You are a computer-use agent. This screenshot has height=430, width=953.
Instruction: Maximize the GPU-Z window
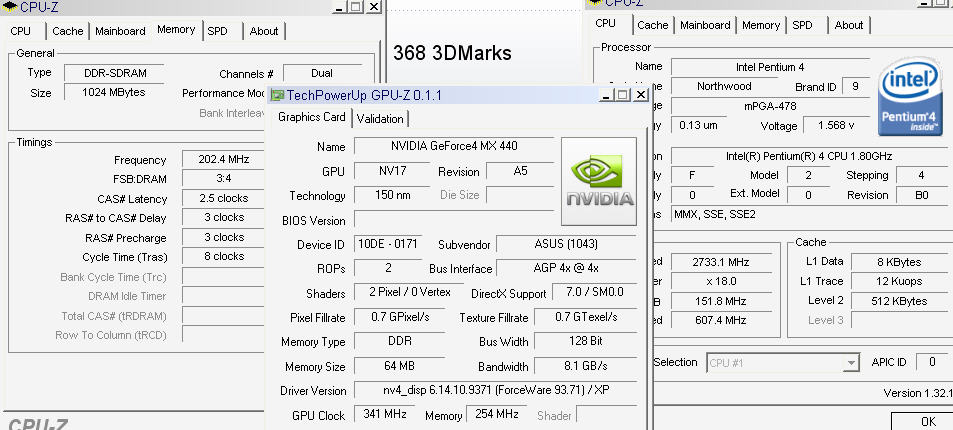point(623,95)
